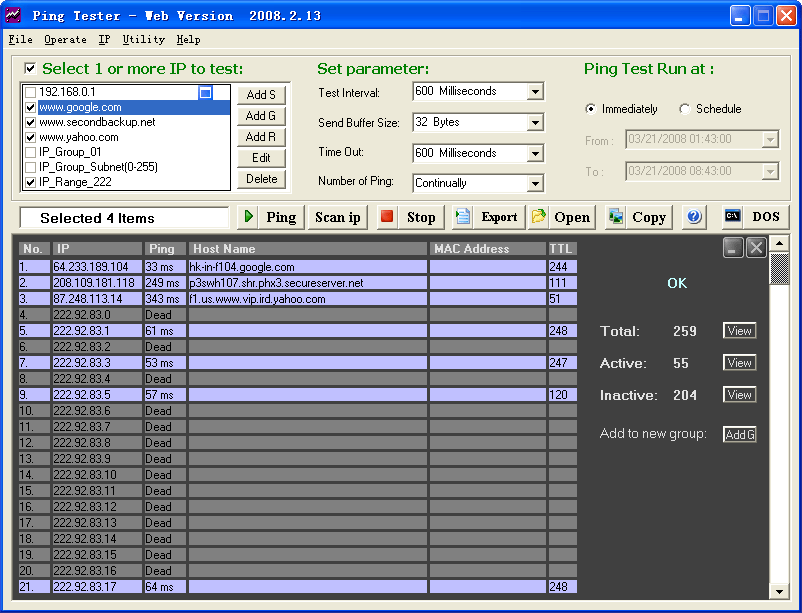The width and height of the screenshot is (802, 613).
Task: Open the Help menu
Action: tap(188, 39)
